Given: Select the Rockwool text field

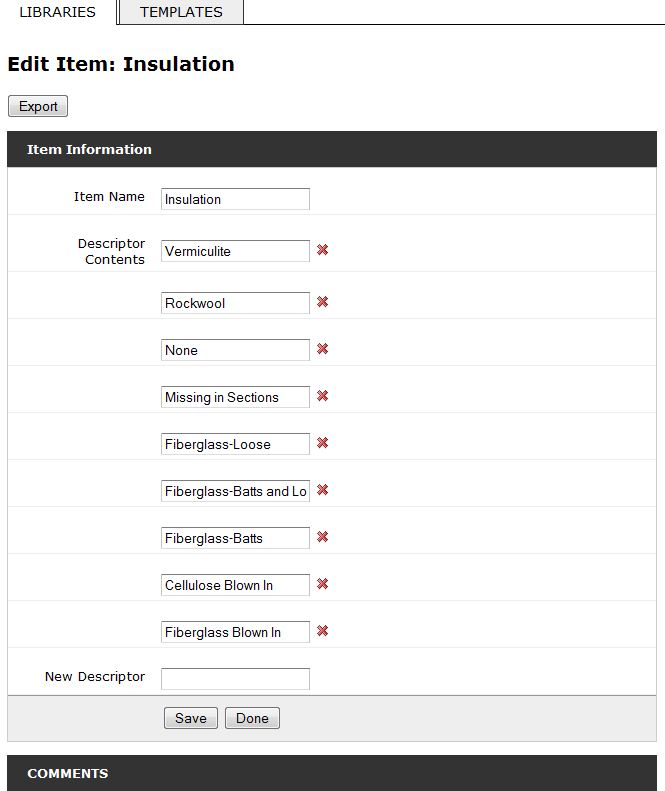Looking at the screenshot, I should [235, 303].
